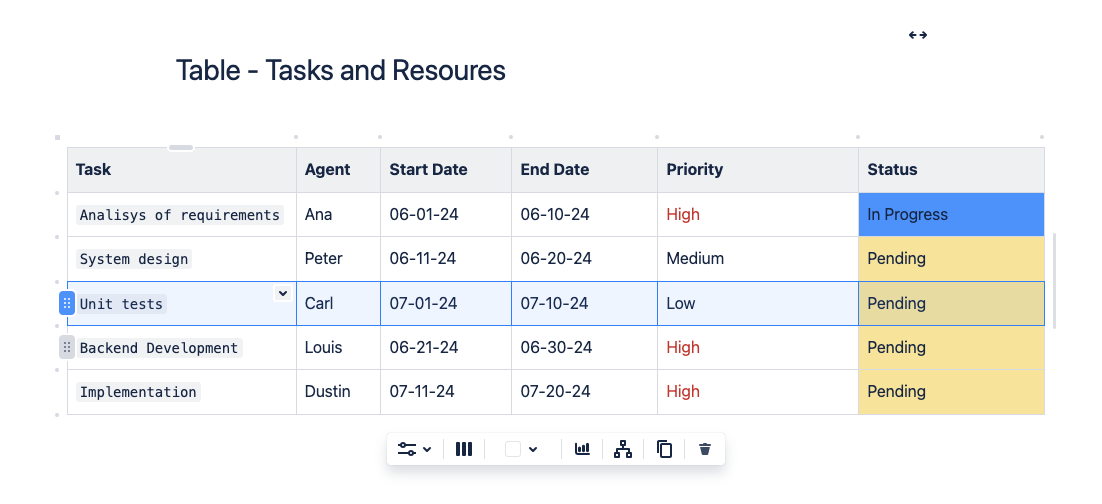
Task: Click the distribute columns icon
Action: pos(464,450)
